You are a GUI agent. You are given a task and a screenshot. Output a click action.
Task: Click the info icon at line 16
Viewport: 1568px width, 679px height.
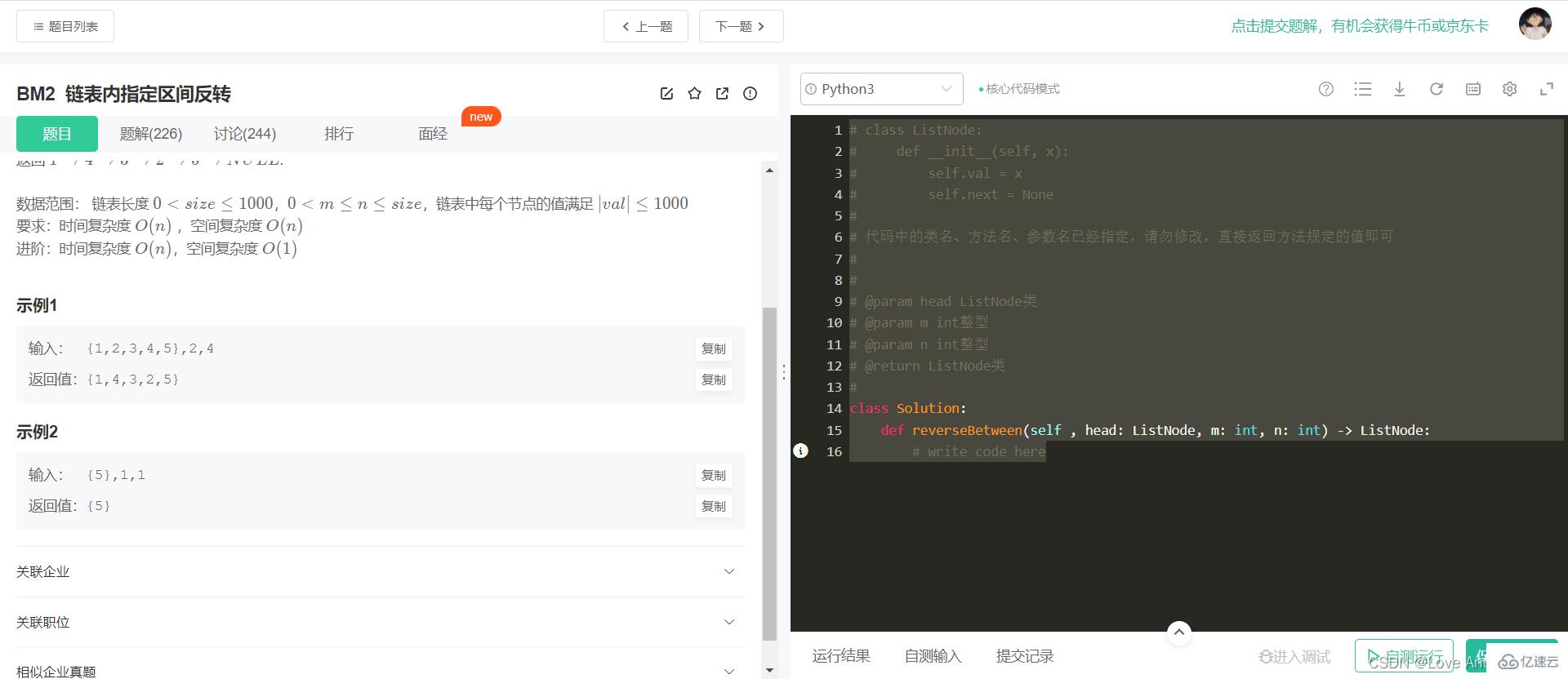click(801, 450)
